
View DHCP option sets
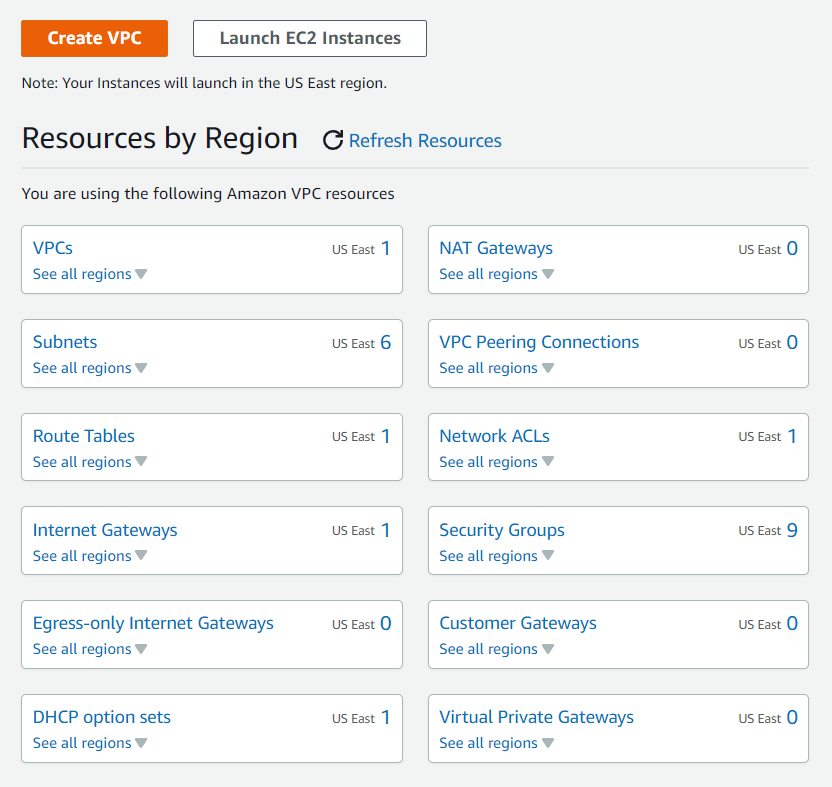102,717
